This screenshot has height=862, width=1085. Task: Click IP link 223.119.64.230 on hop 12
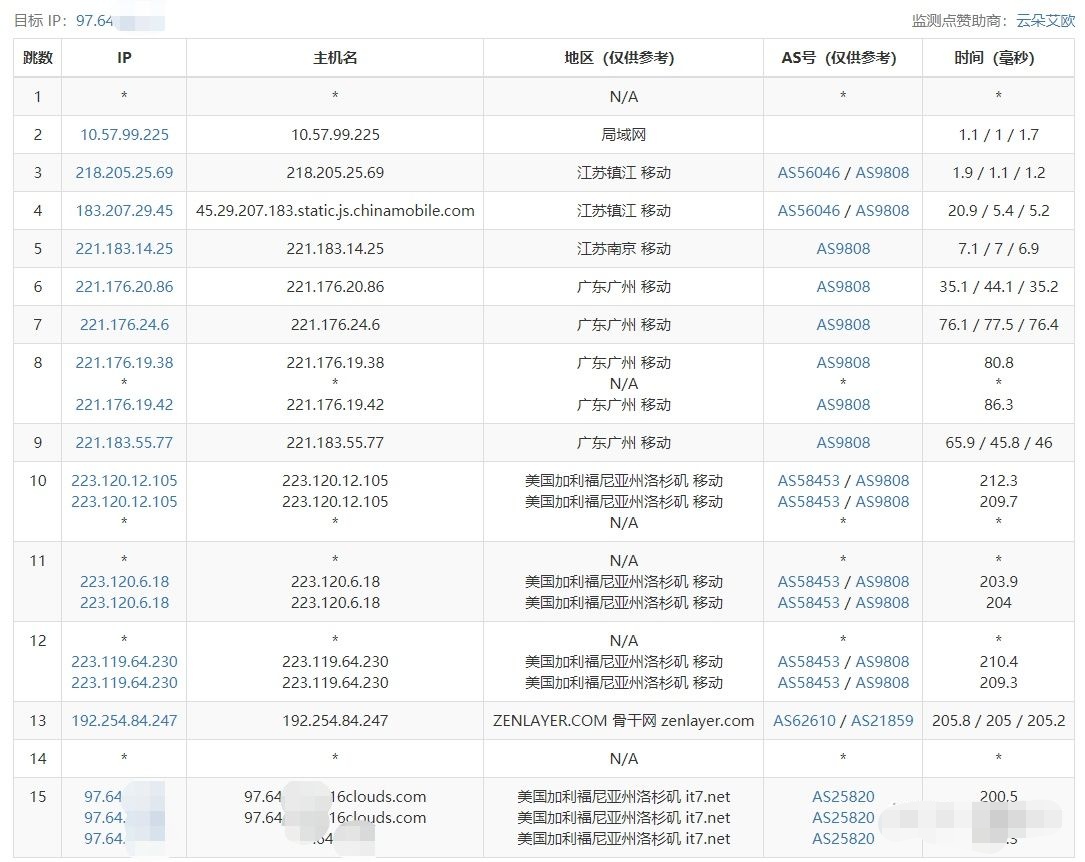click(x=124, y=661)
